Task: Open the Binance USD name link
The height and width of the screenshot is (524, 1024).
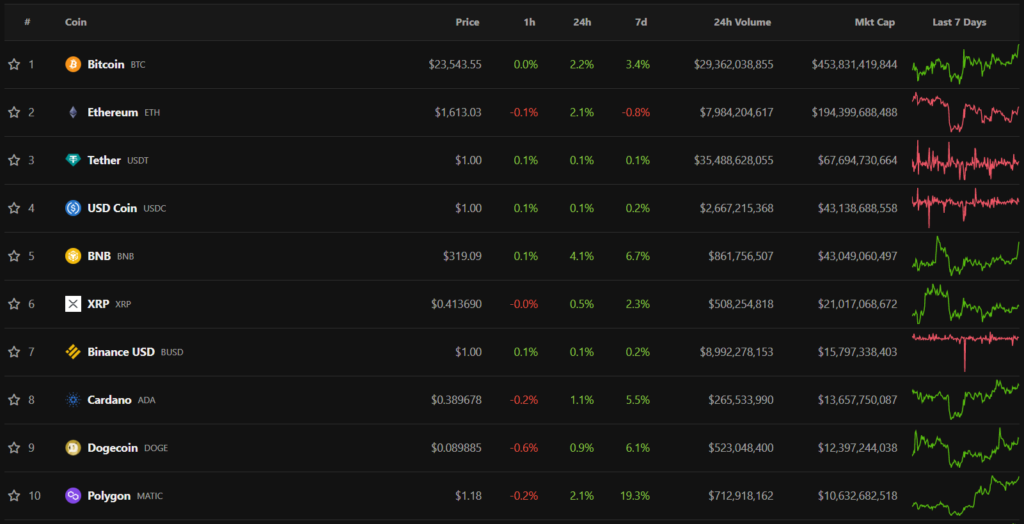Action: click(121, 352)
